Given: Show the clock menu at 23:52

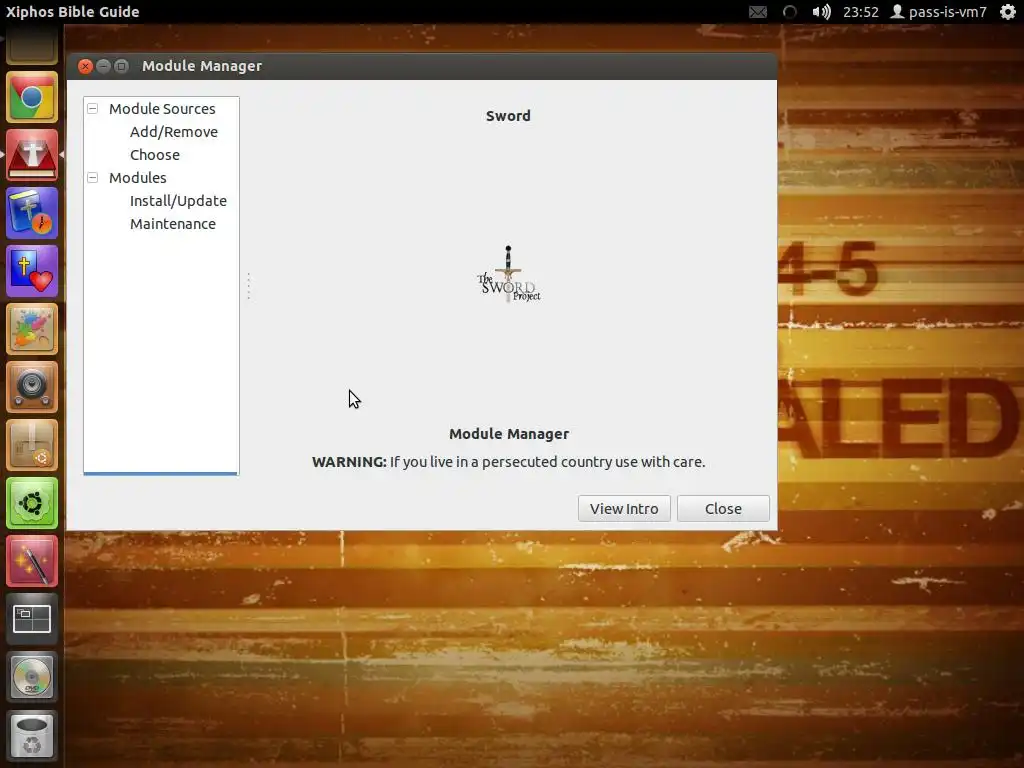Looking at the screenshot, I should [x=860, y=12].
